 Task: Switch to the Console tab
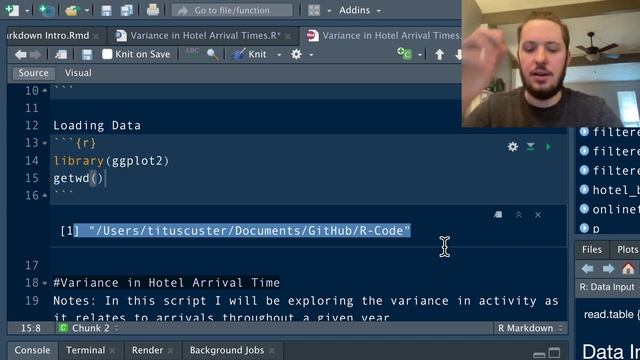point(32,350)
